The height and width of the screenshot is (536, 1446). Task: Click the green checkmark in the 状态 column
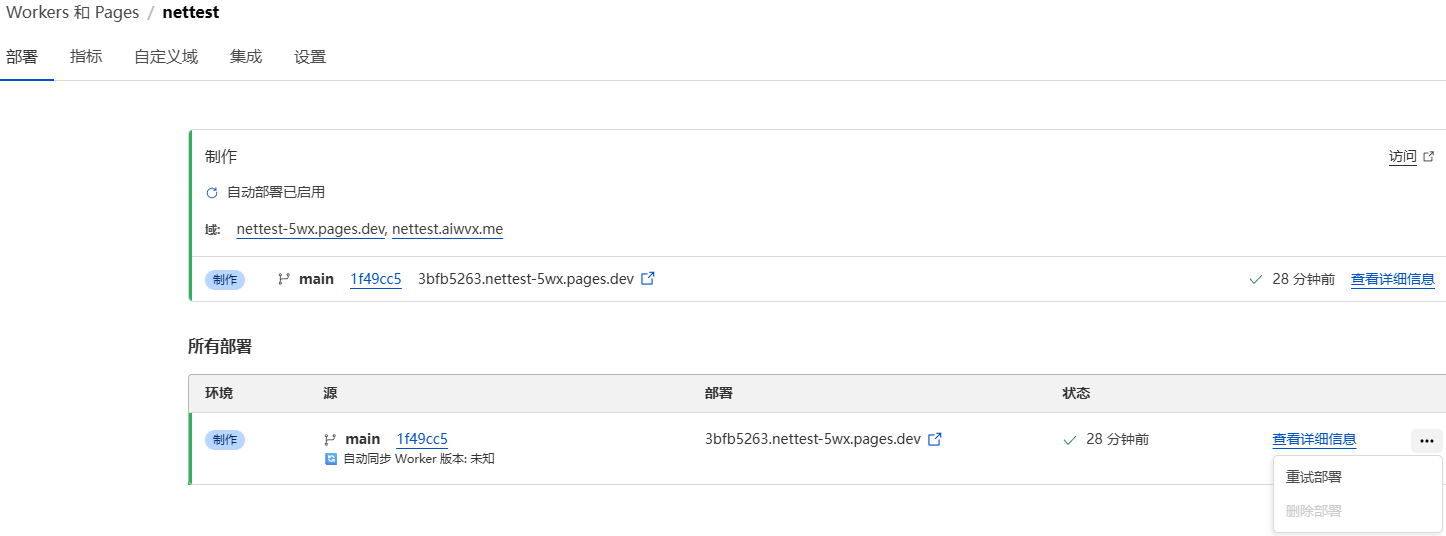(x=1070, y=439)
